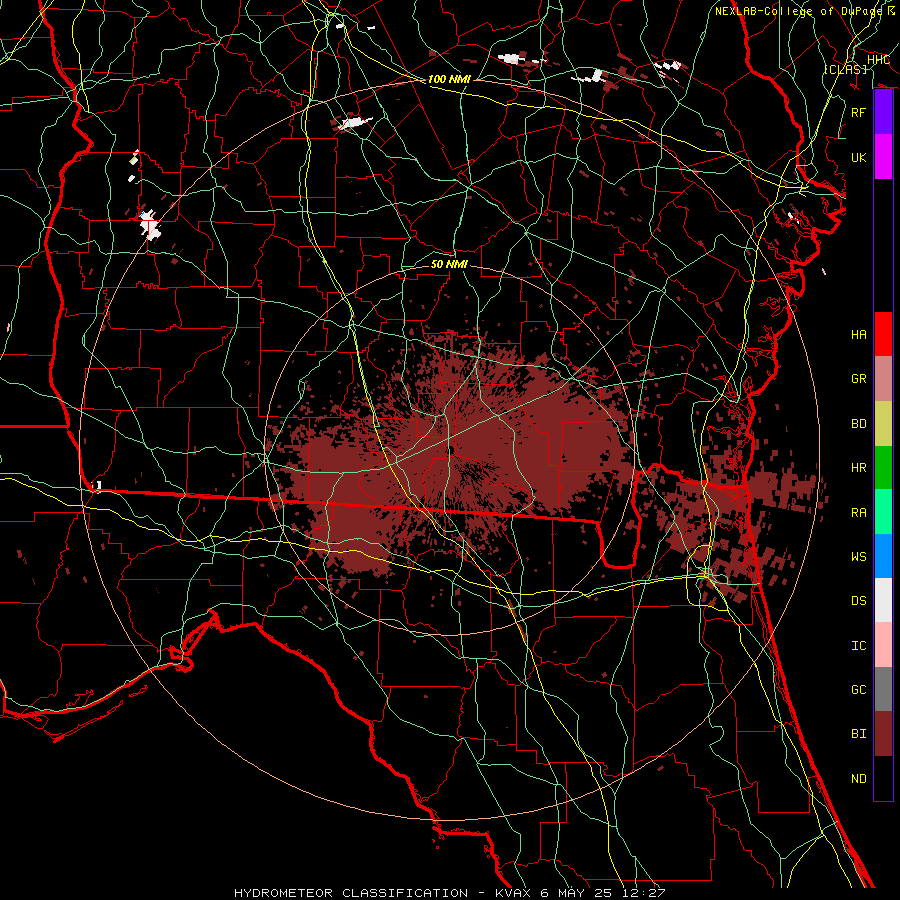The height and width of the screenshot is (900, 900).
Task: Click the 100 NMI range ring label
Action: pos(449,79)
